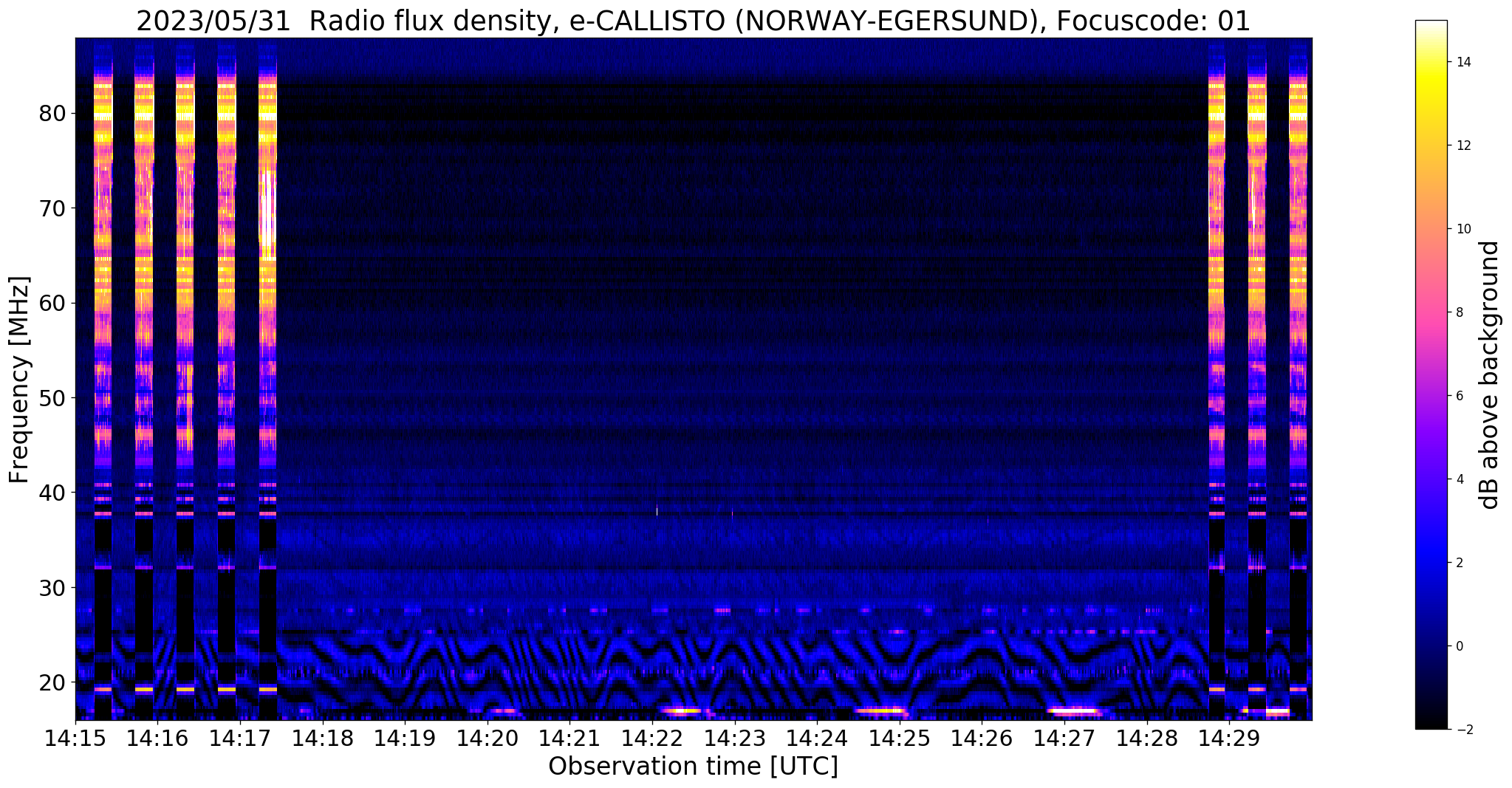Image resolution: width=1512 pixels, height=788 pixels.
Task: Click the 14:27 time tick label
Action: pos(1064,739)
